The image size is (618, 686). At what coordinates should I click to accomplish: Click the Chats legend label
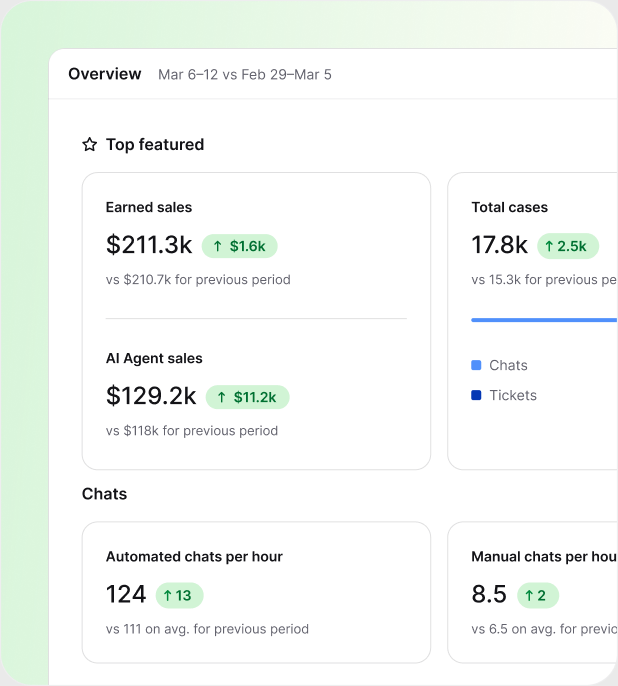(508, 365)
